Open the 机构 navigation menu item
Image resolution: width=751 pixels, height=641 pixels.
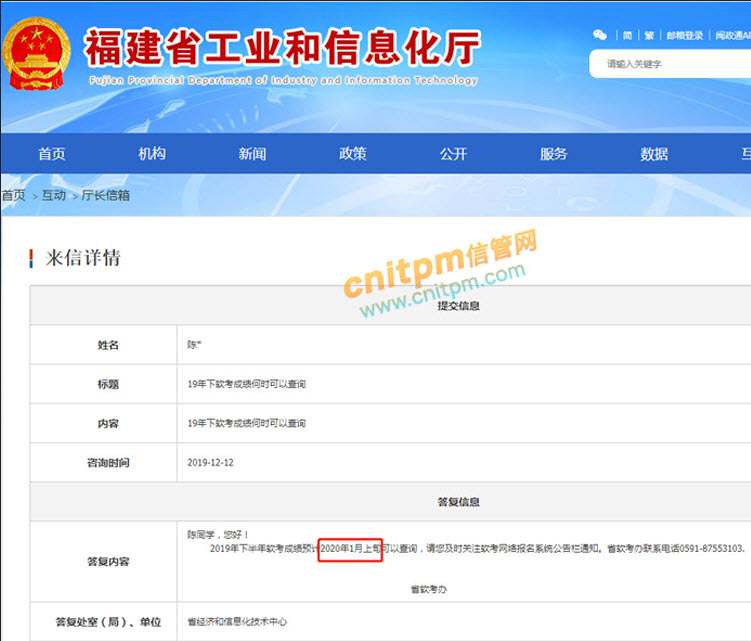(x=152, y=154)
